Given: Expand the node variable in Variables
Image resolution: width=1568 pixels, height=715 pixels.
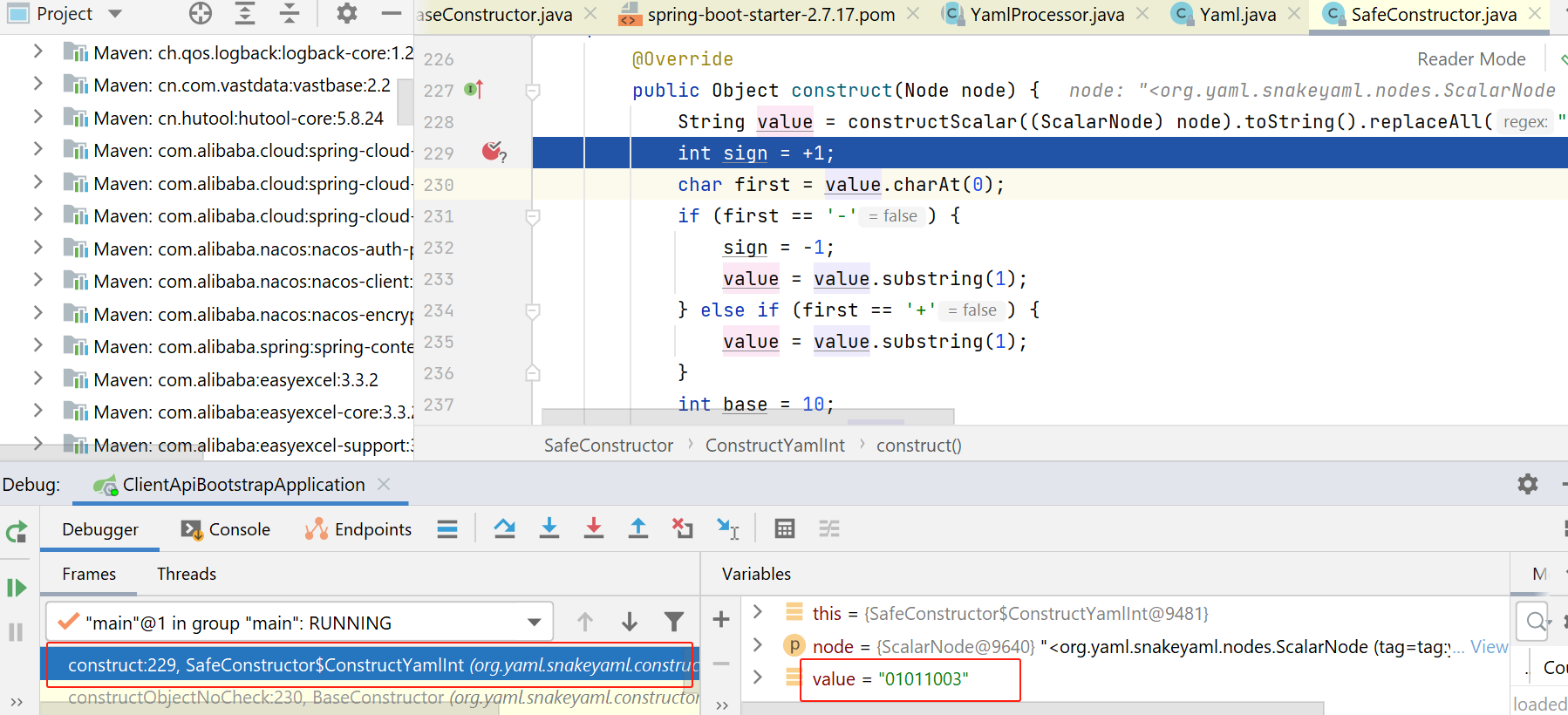Looking at the screenshot, I should pyautogui.click(x=757, y=645).
